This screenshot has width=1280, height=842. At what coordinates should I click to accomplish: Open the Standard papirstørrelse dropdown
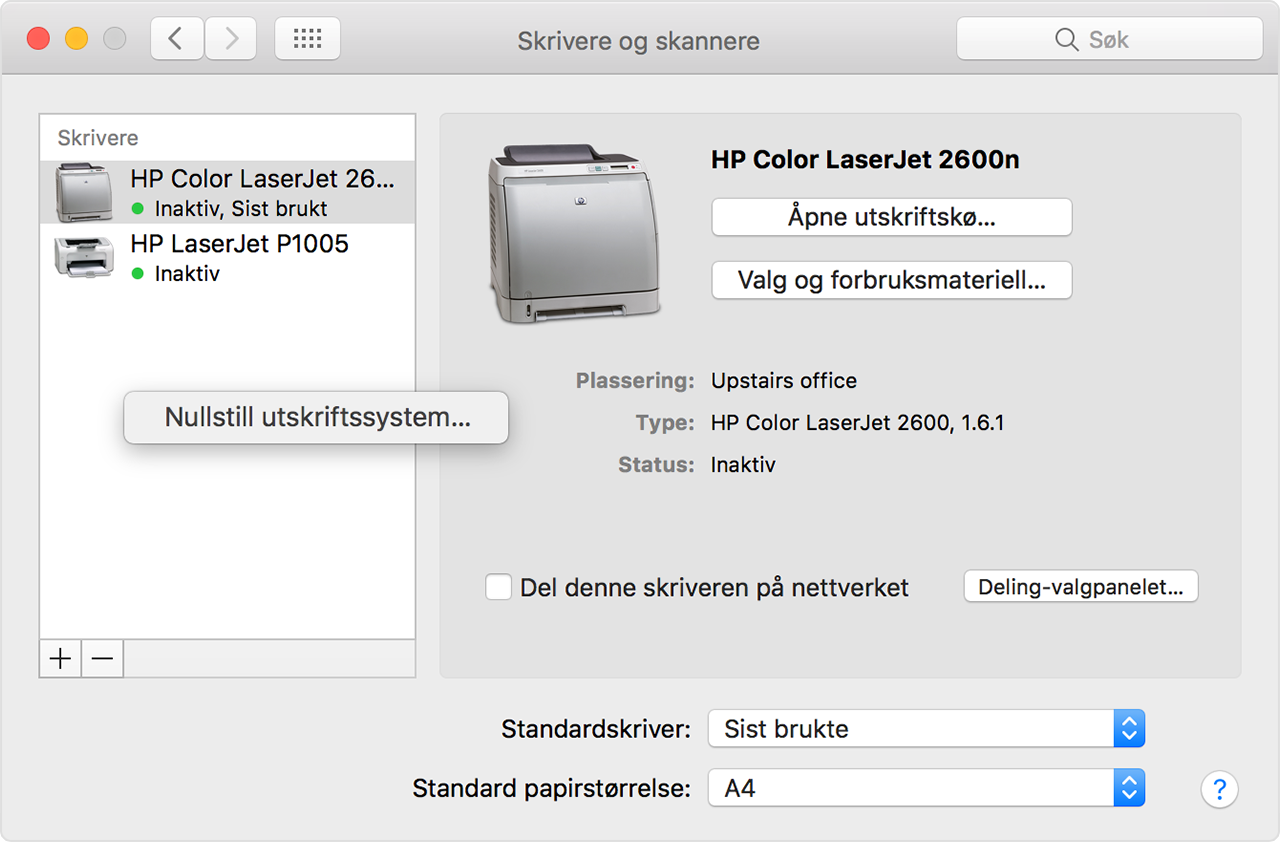tap(925, 789)
